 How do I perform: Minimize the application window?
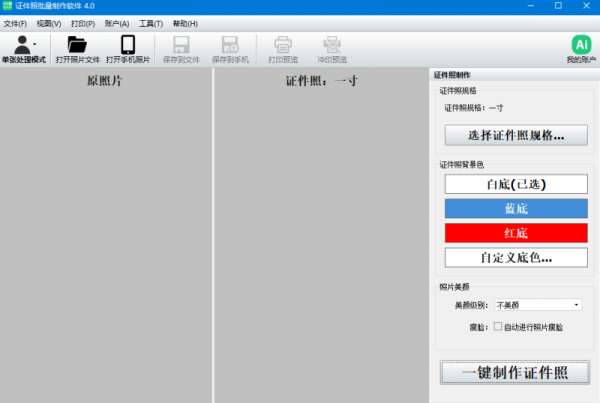pyautogui.click(x=530, y=6)
